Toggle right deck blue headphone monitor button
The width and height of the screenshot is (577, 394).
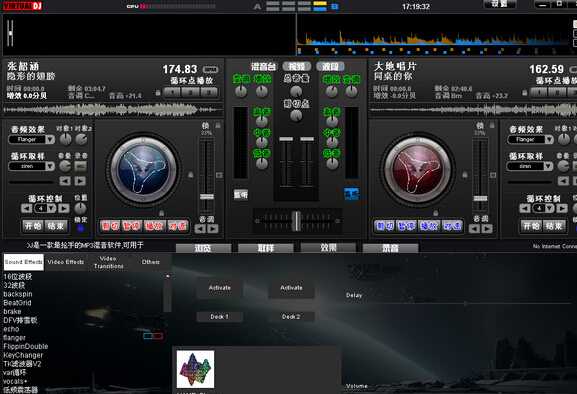(x=351, y=194)
